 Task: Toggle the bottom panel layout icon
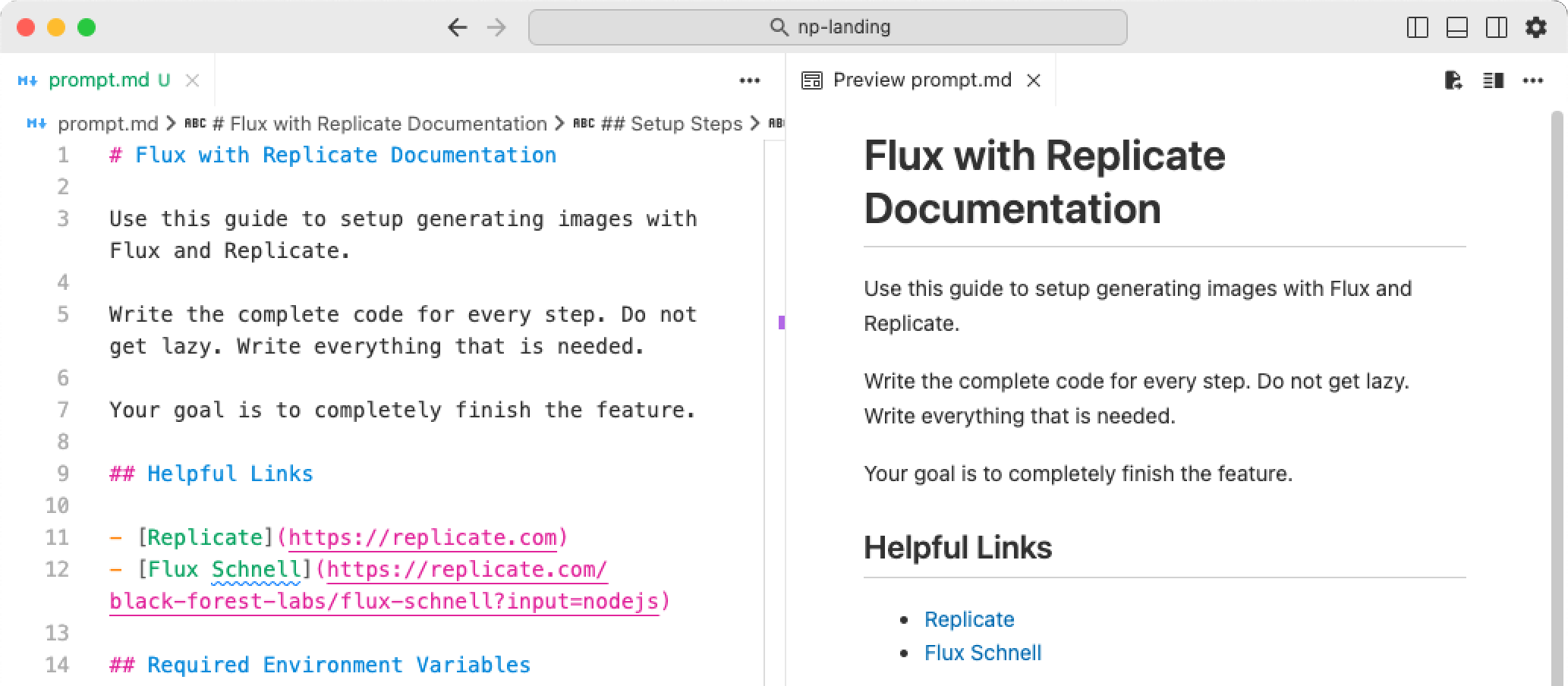pyautogui.click(x=1456, y=28)
